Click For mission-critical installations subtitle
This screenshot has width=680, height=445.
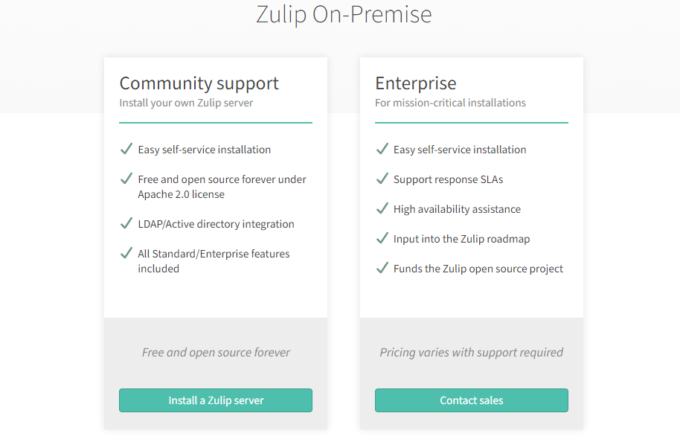pyautogui.click(x=450, y=103)
